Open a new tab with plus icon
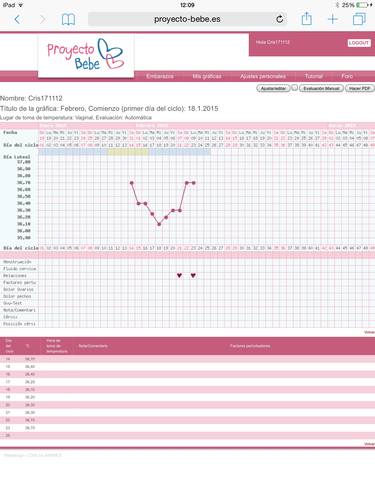This screenshot has width=375, height=500. [x=333, y=19]
